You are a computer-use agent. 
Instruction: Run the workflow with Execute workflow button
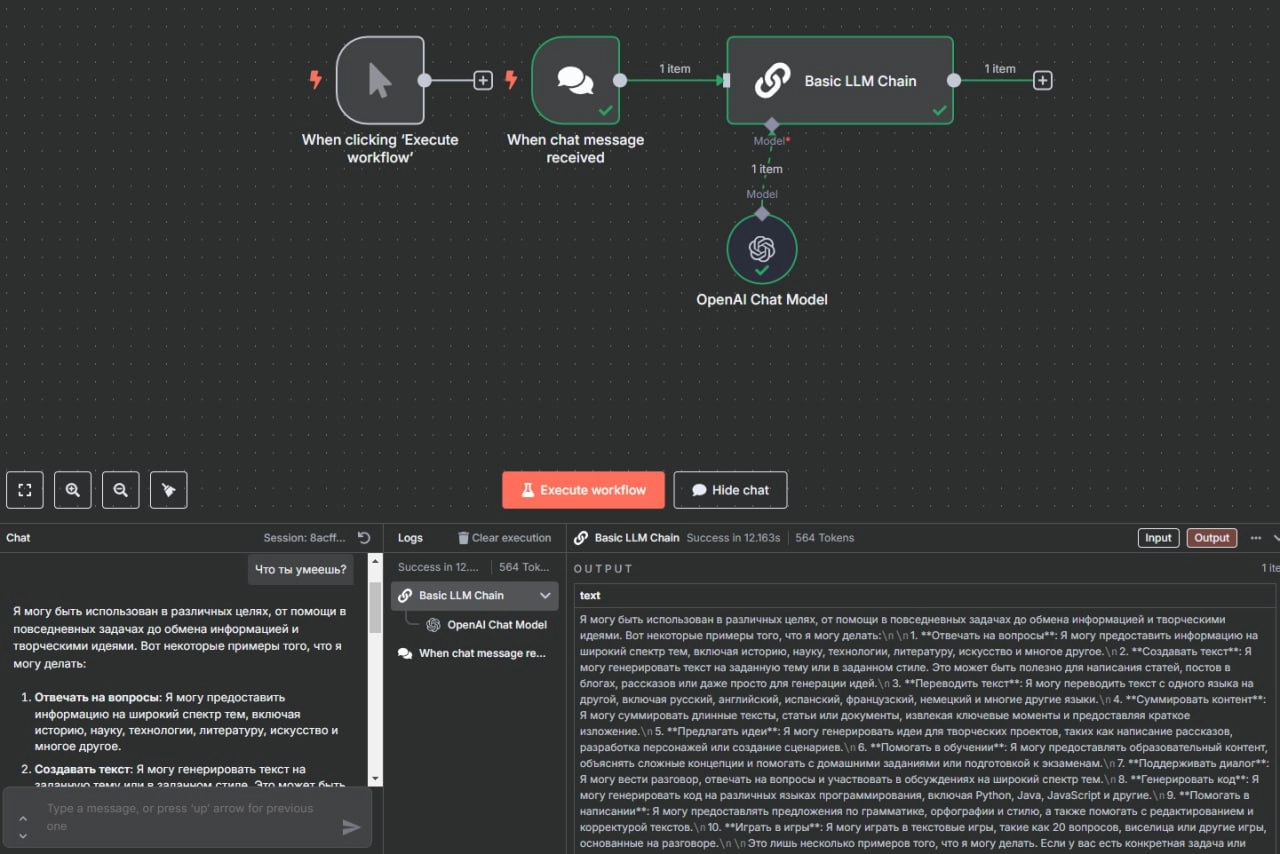coord(583,490)
